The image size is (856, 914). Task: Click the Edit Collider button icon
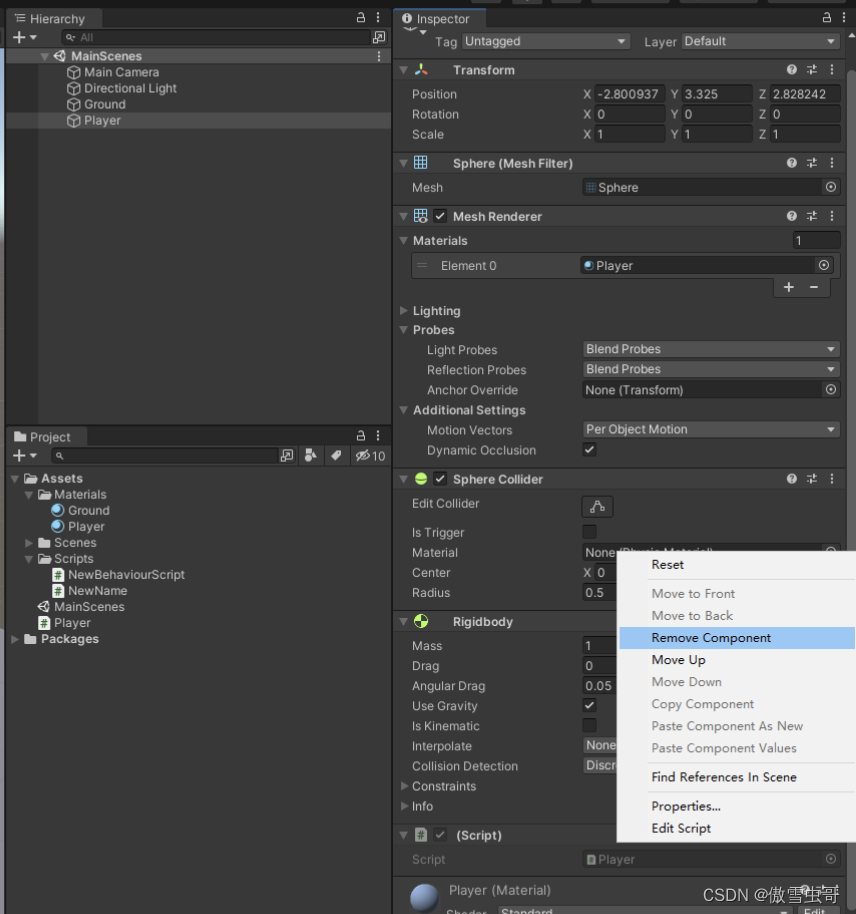pyautogui.click(x=597, y=507)
